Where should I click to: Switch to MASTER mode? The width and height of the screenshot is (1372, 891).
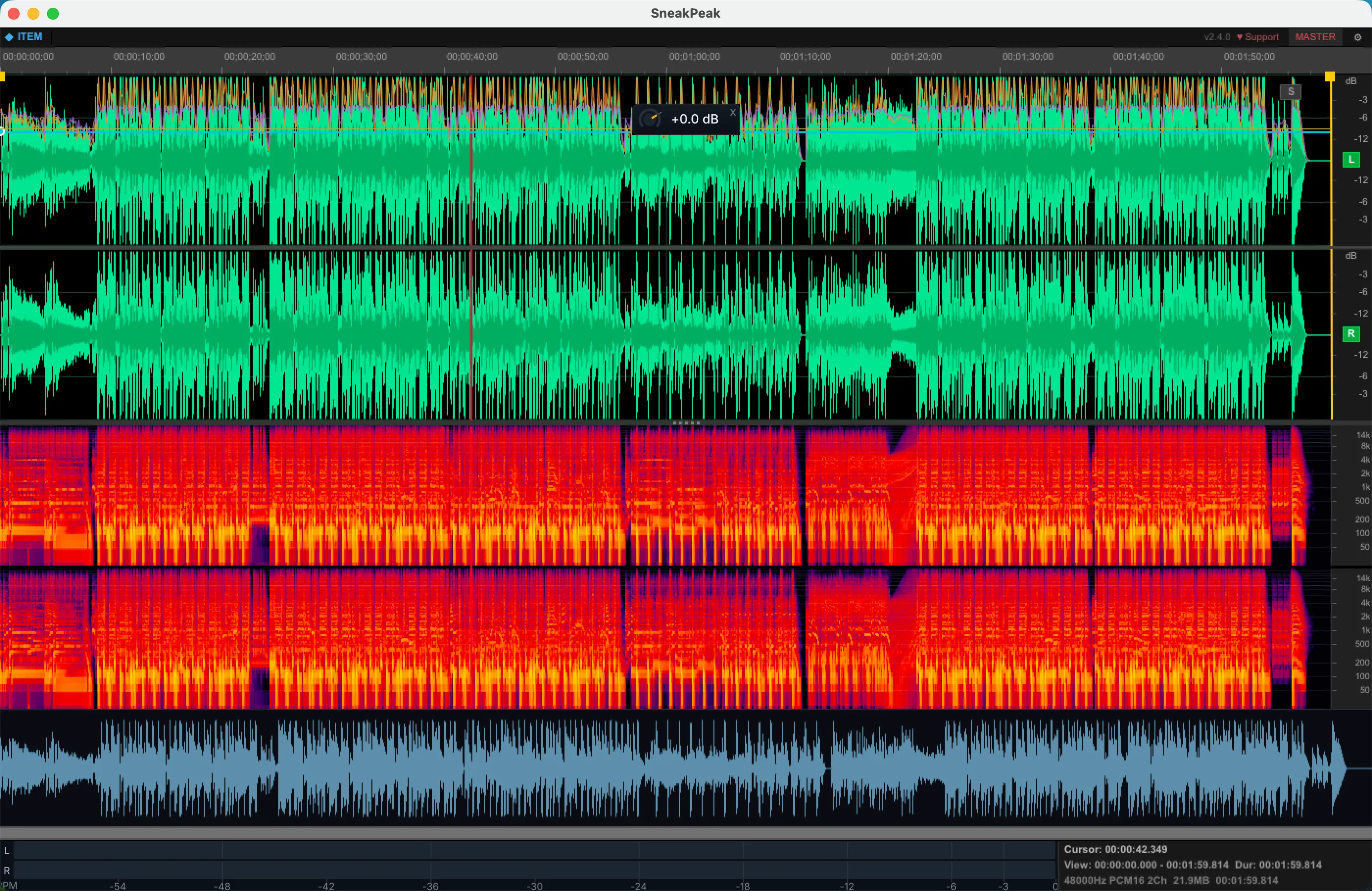(x=1315, y=37)
